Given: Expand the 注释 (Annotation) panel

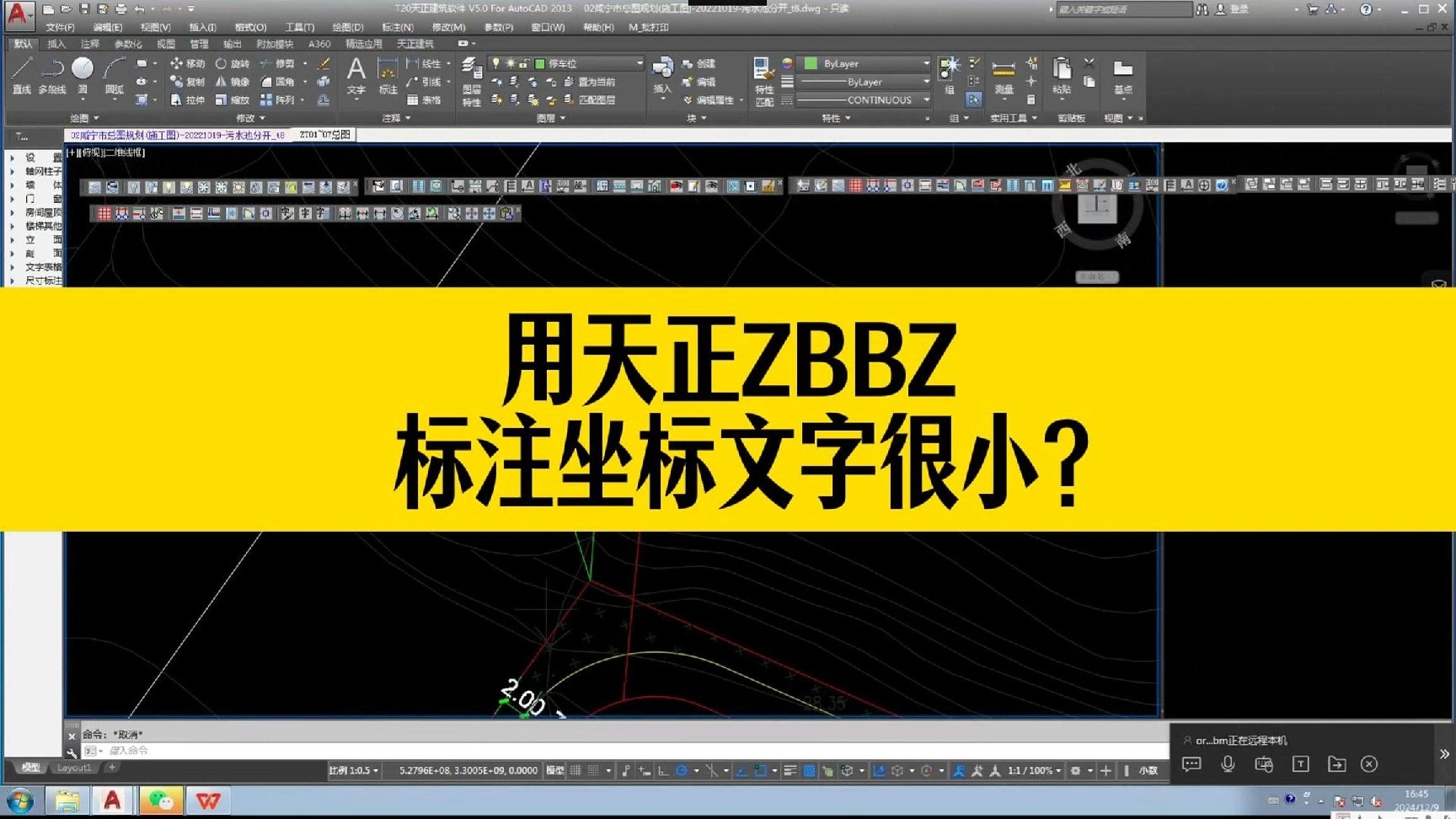Looking at the screenshot, I should 396,118.
